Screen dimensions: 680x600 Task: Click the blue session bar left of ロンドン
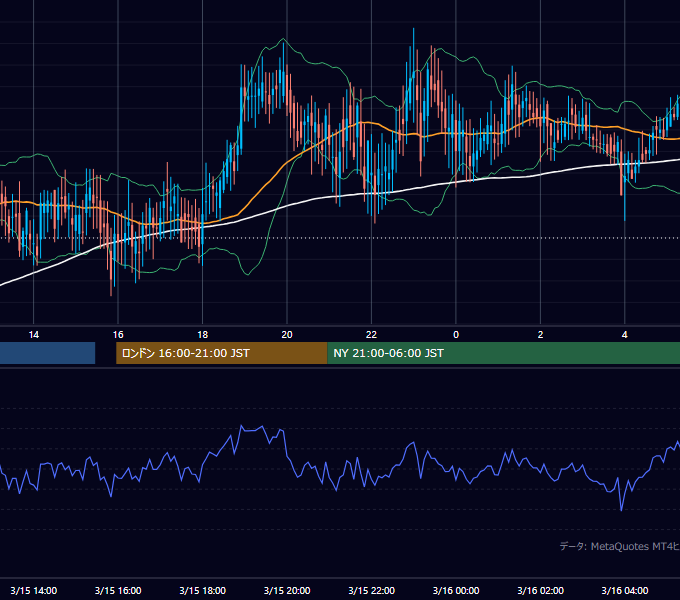click(x=47, y=353)
